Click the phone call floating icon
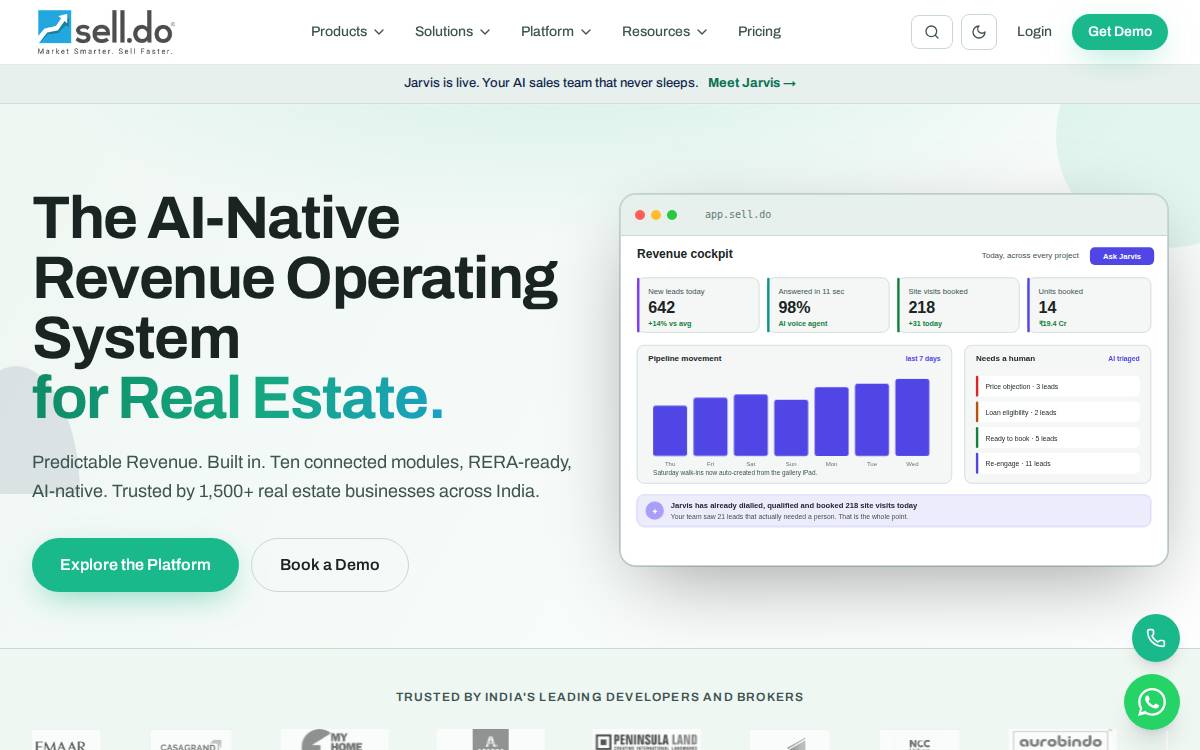1200x750 pixels. click(1156, 638)
